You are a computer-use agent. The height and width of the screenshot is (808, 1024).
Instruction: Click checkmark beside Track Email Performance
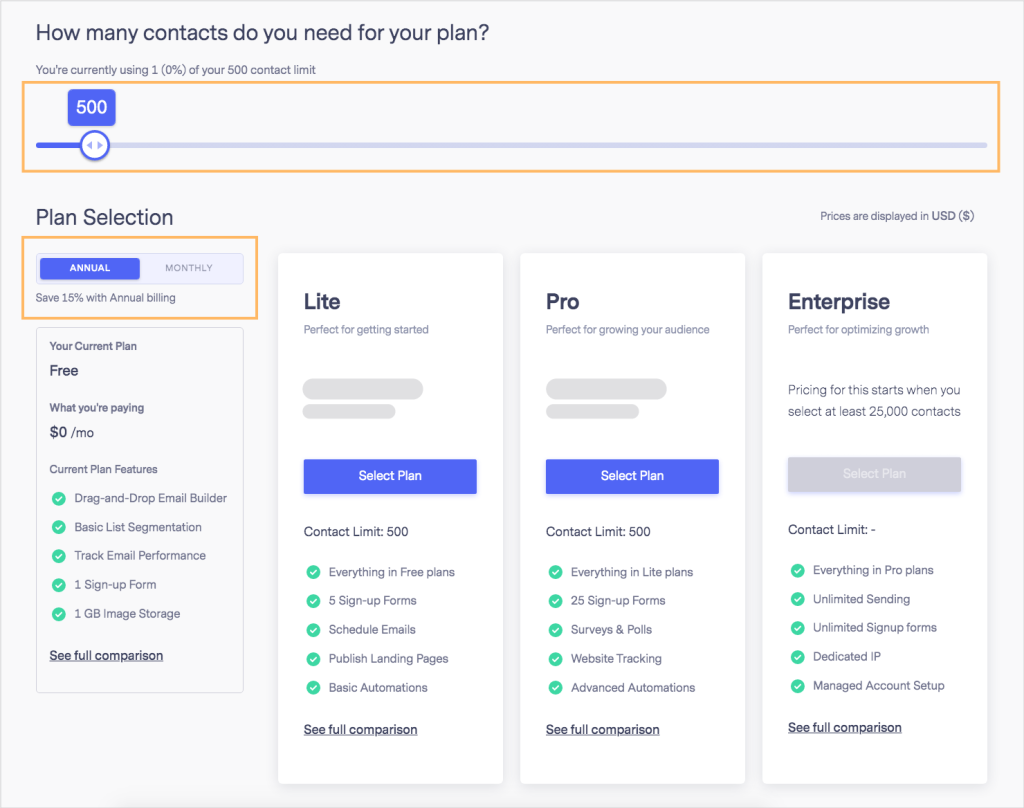point(59,556)
